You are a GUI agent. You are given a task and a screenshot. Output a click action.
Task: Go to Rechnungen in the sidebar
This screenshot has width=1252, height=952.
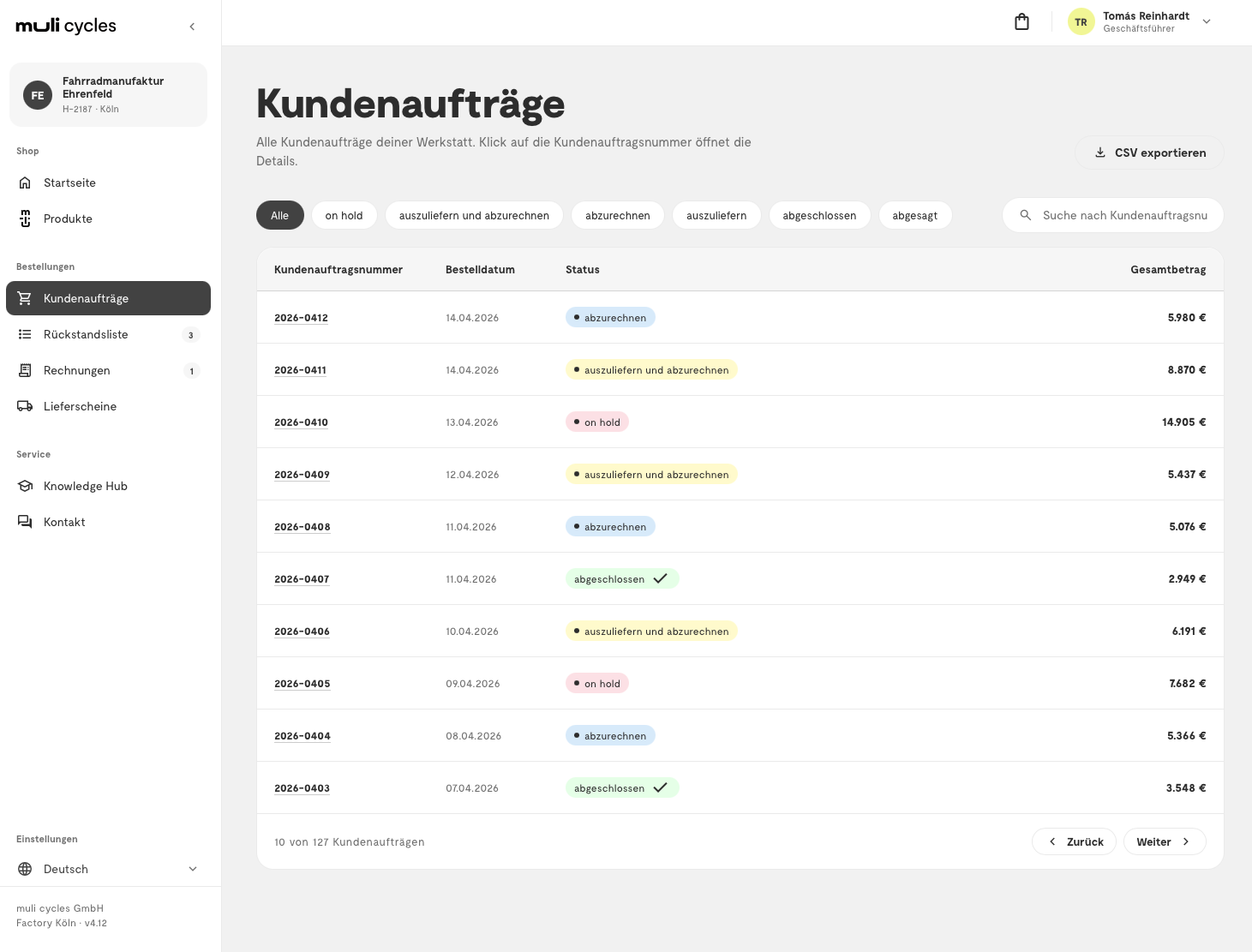tap(108, 370)
